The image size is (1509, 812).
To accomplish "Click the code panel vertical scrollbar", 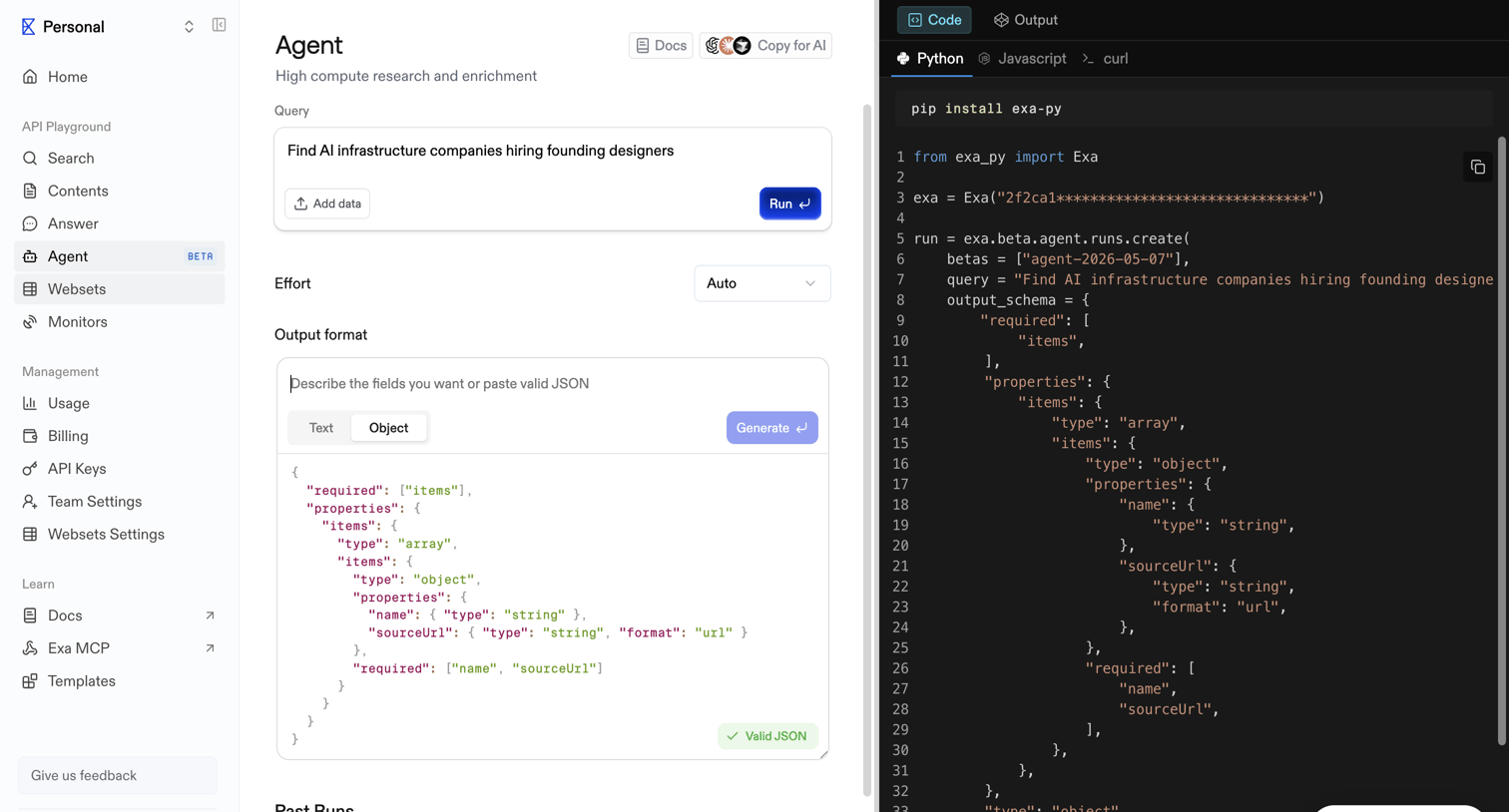I will pos(1502,441).
